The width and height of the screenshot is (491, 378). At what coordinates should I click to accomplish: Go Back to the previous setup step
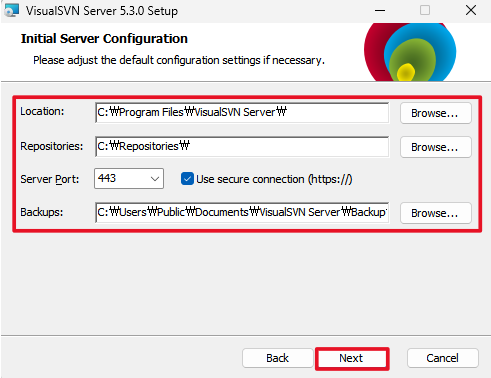(278, 358)
